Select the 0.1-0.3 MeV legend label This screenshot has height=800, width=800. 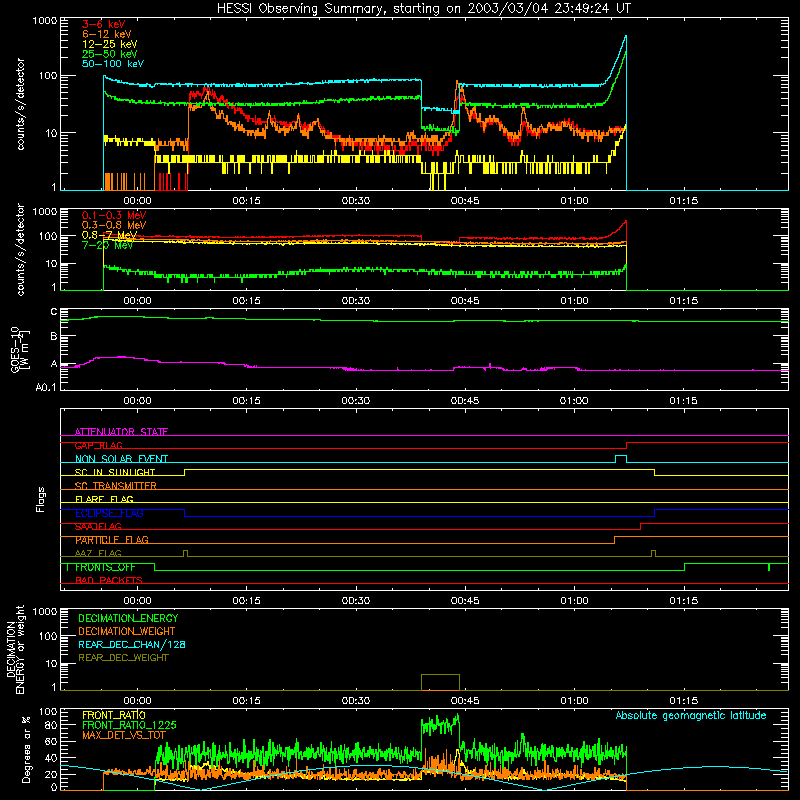pyautogui.click(x=114, y=215)
